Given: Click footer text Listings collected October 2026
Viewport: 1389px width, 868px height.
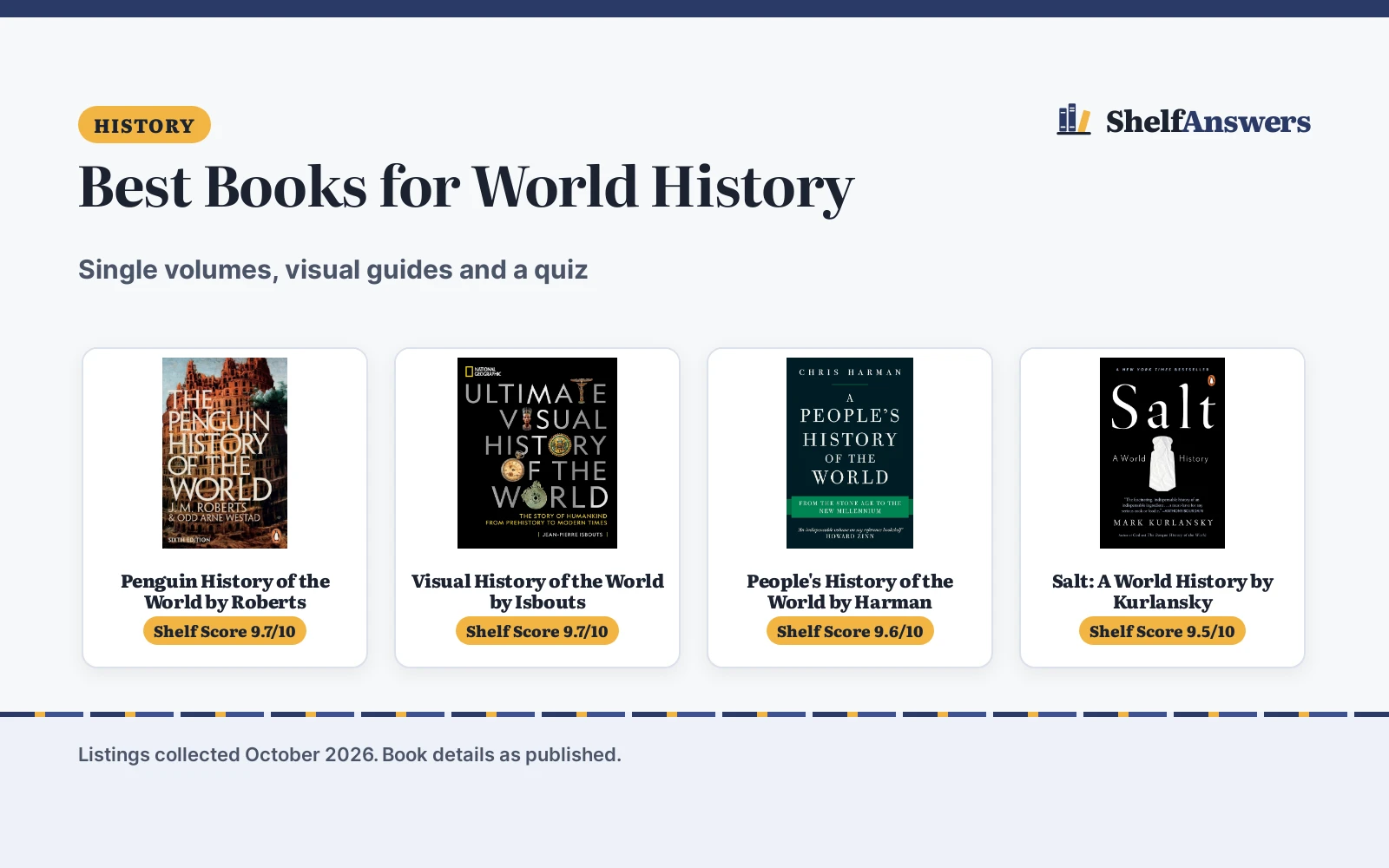Looking at the screenshot, I should point(227,754).
